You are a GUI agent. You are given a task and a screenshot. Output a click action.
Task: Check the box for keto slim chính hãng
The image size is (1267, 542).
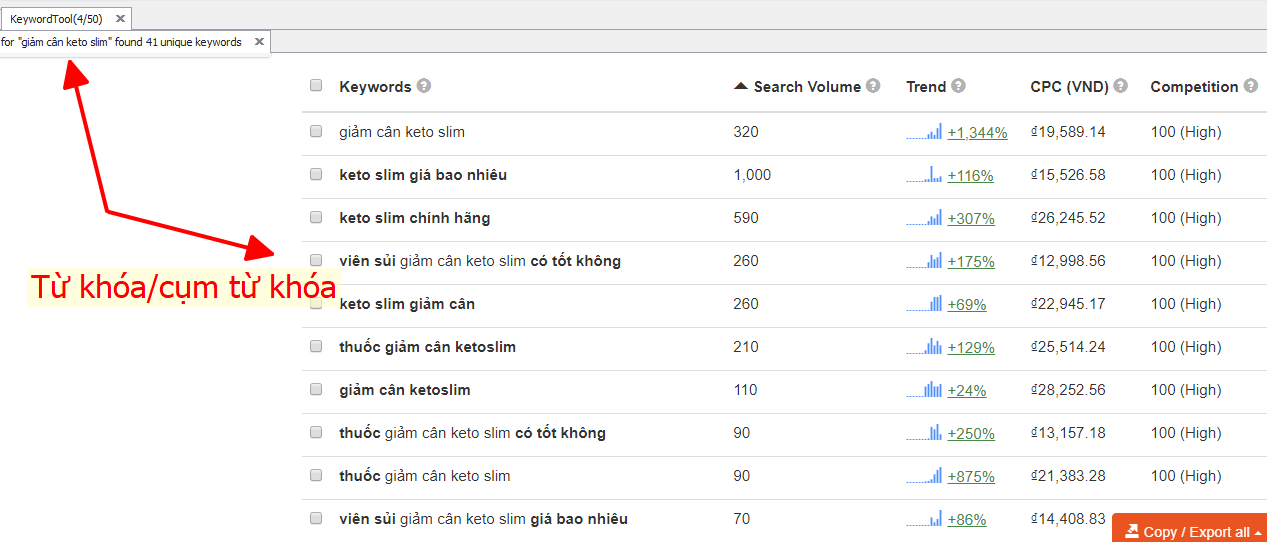coord(316,217)
